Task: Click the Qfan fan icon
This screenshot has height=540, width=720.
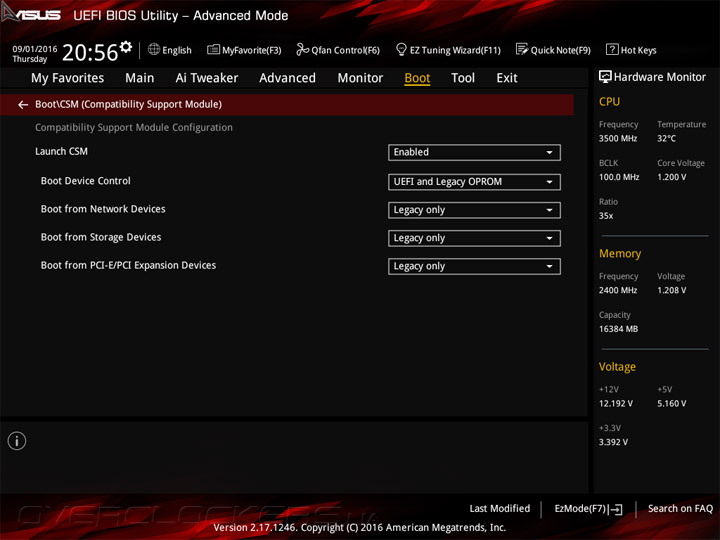Action: [x=302, y=49]
